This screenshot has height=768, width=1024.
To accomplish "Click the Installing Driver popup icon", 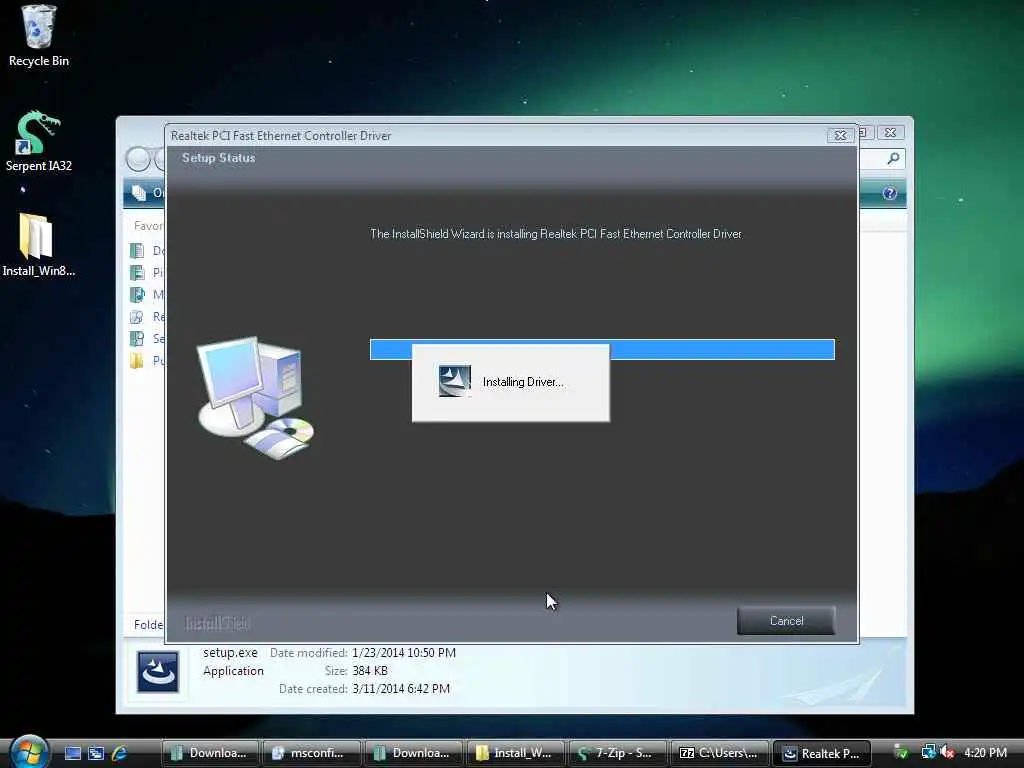I will point(455,381).
